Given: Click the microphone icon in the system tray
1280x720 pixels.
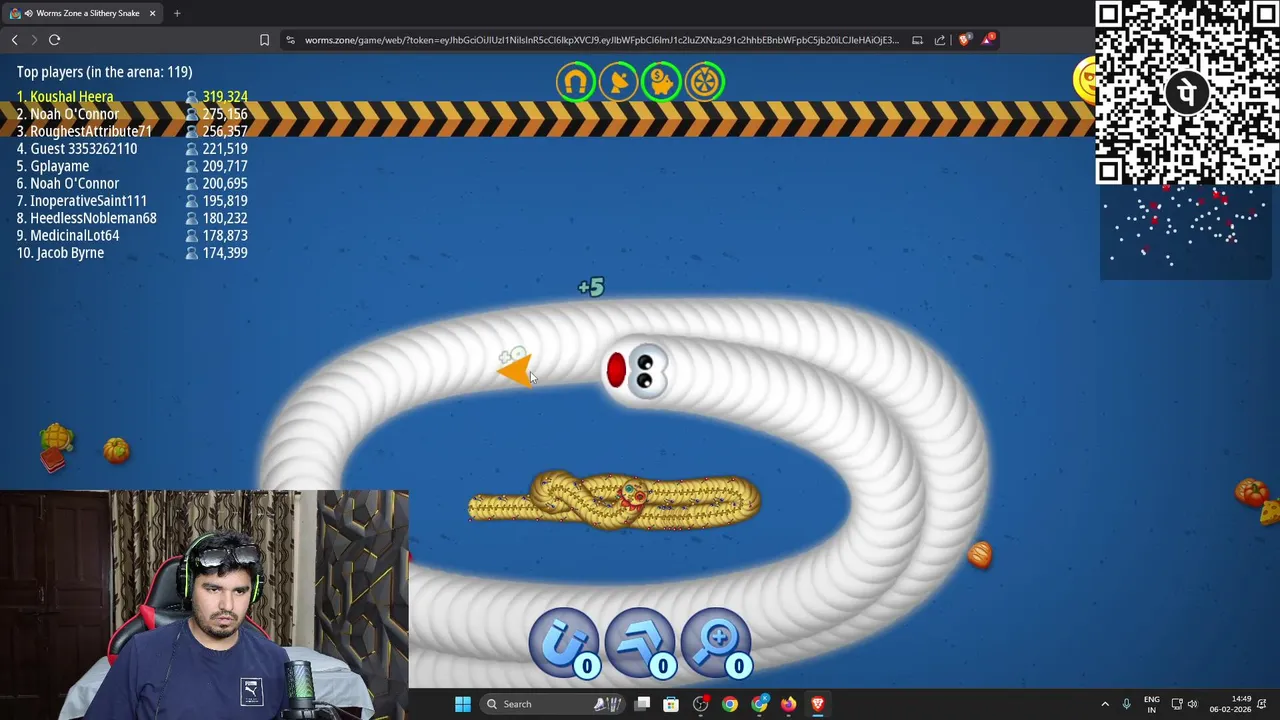Looking at the screenshot, I should 1126,704.
